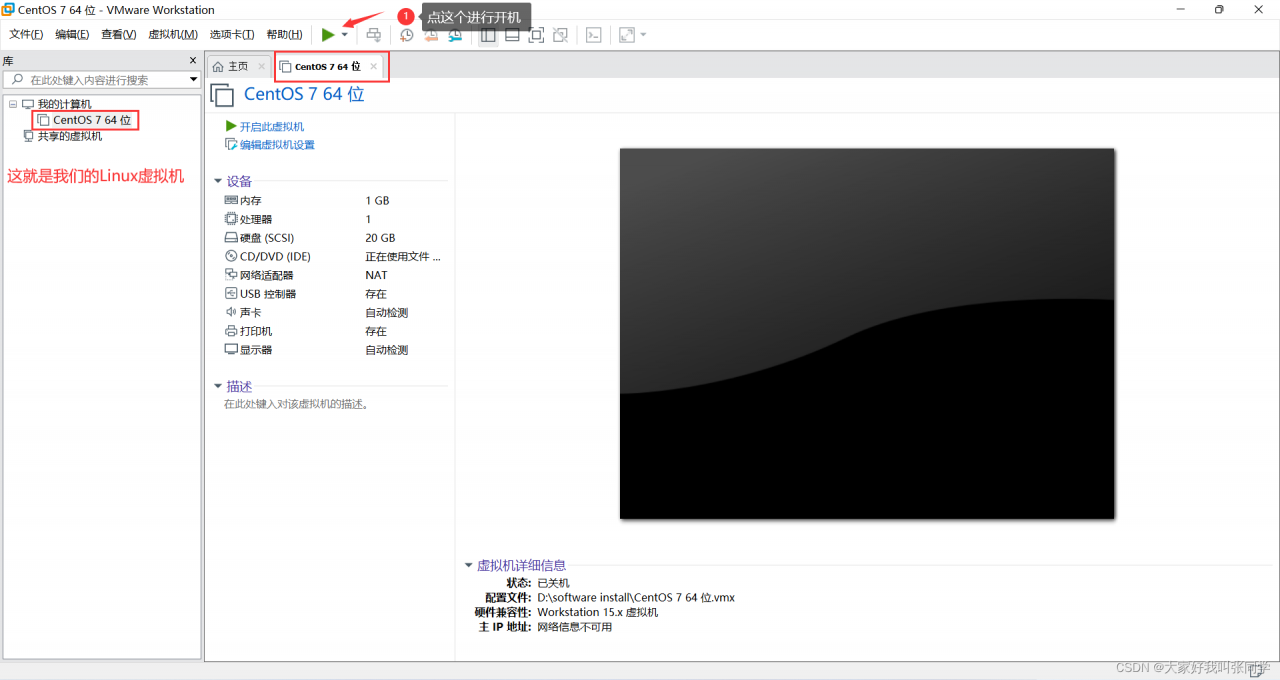1280x680 pixels.
Task: Toggle the show library sidebar view icon
Action: 488,35
